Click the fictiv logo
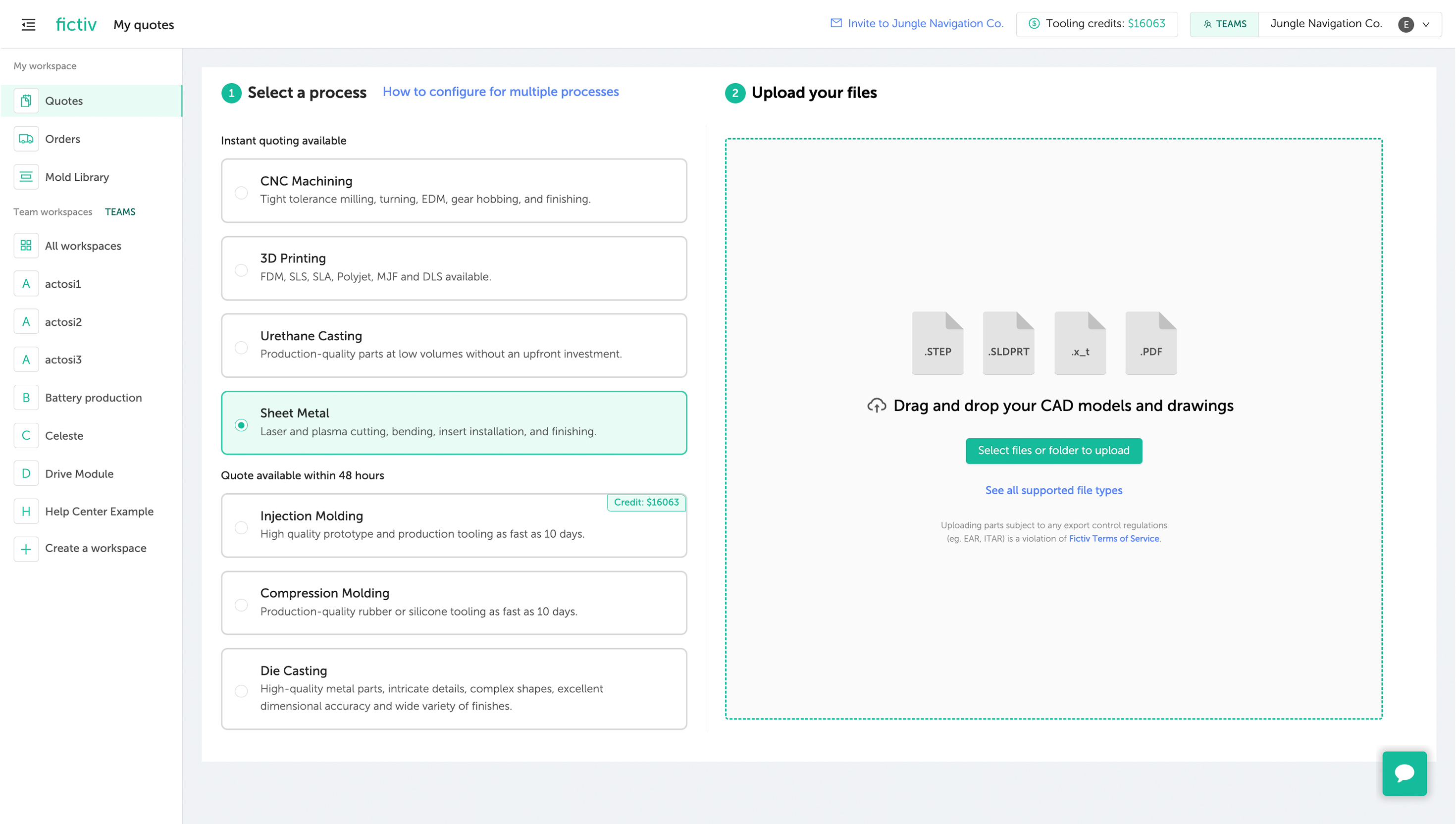The image size is (1456, 824). point(76,24)
